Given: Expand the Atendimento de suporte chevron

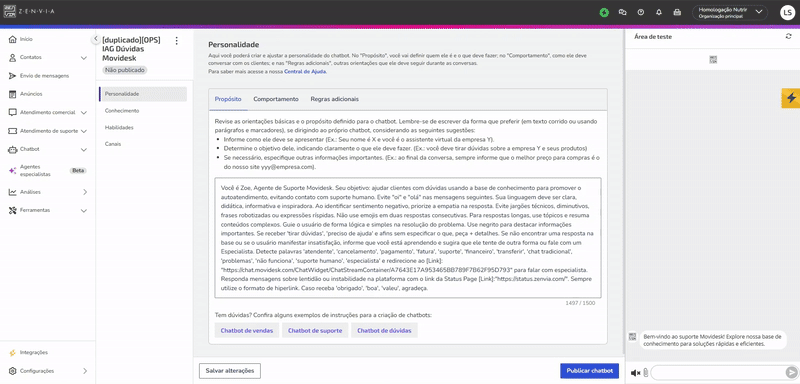Looking at the screenshot, I should coord(84,131).
